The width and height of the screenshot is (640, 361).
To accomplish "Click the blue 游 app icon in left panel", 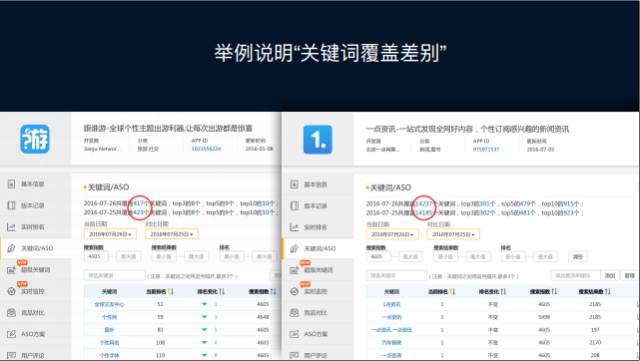I will coord(35,139).
